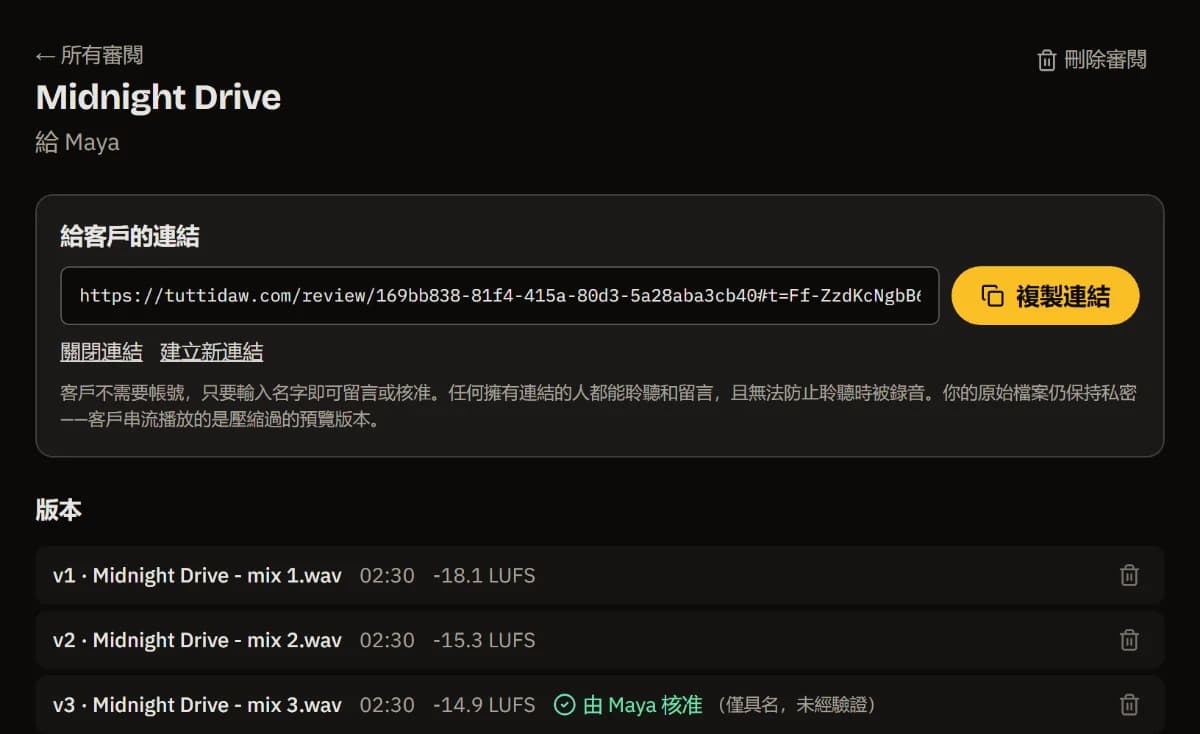
Task: Click the -14.9 LUFS value
Action: [484, 705]
